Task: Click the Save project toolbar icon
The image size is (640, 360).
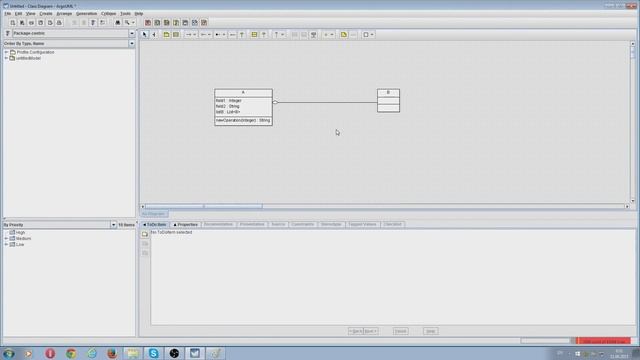Action: pos(31,23)
